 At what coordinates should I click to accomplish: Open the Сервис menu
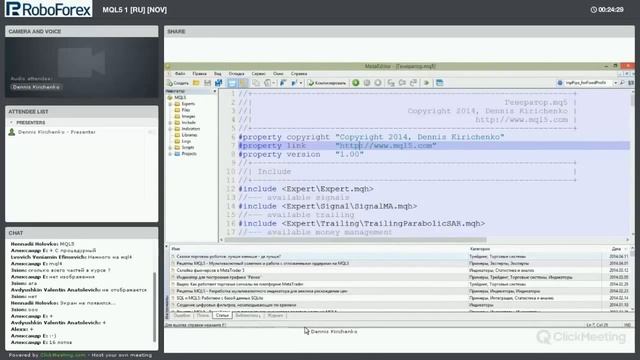click(258, 74)
